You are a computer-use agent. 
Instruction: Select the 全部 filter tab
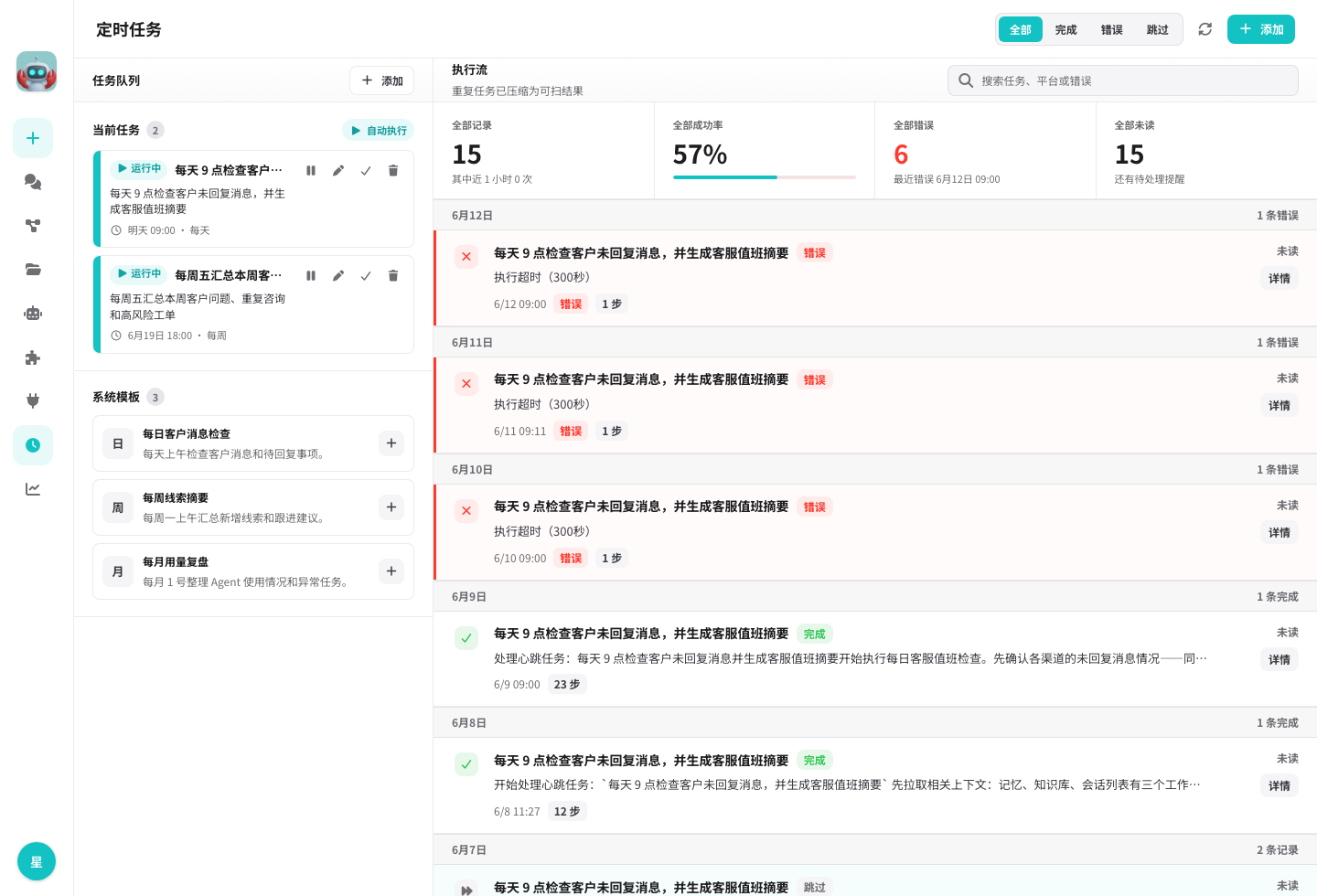(x=1021, y=30)
